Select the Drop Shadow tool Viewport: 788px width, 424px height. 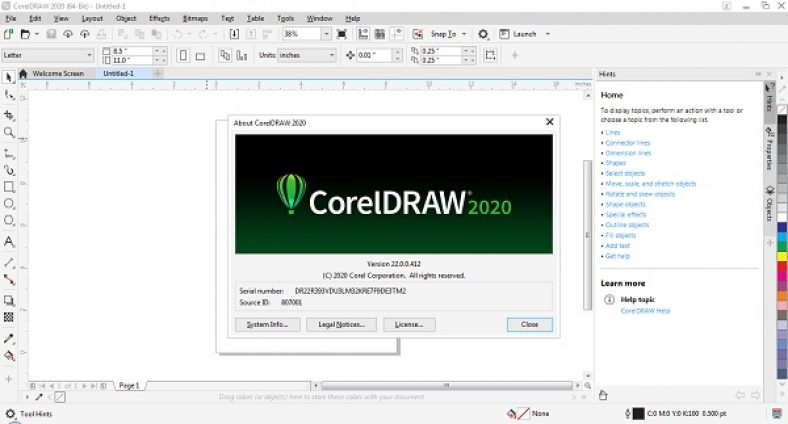[x=9, y=300]
